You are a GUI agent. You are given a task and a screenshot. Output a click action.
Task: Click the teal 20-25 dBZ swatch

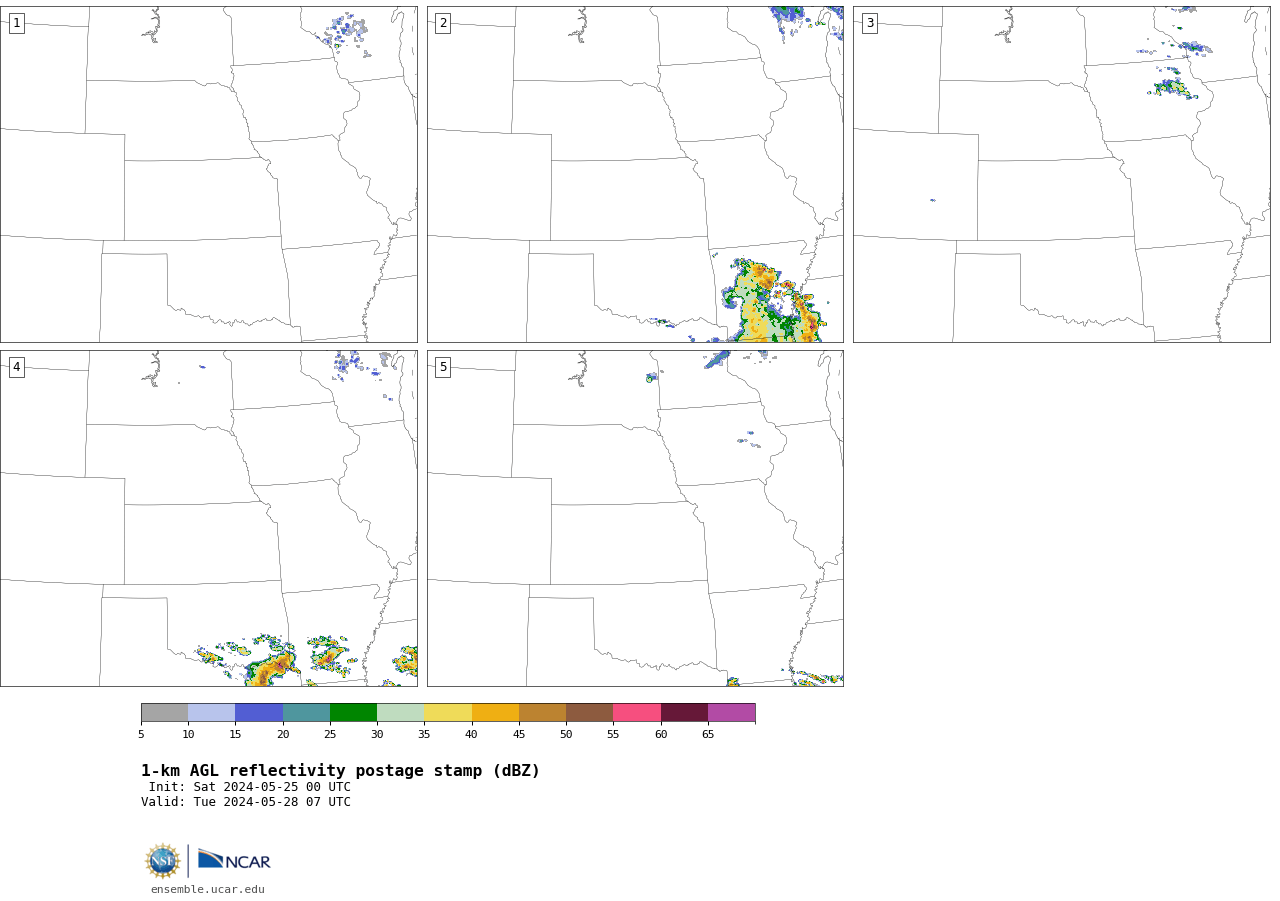coord(306,713)
